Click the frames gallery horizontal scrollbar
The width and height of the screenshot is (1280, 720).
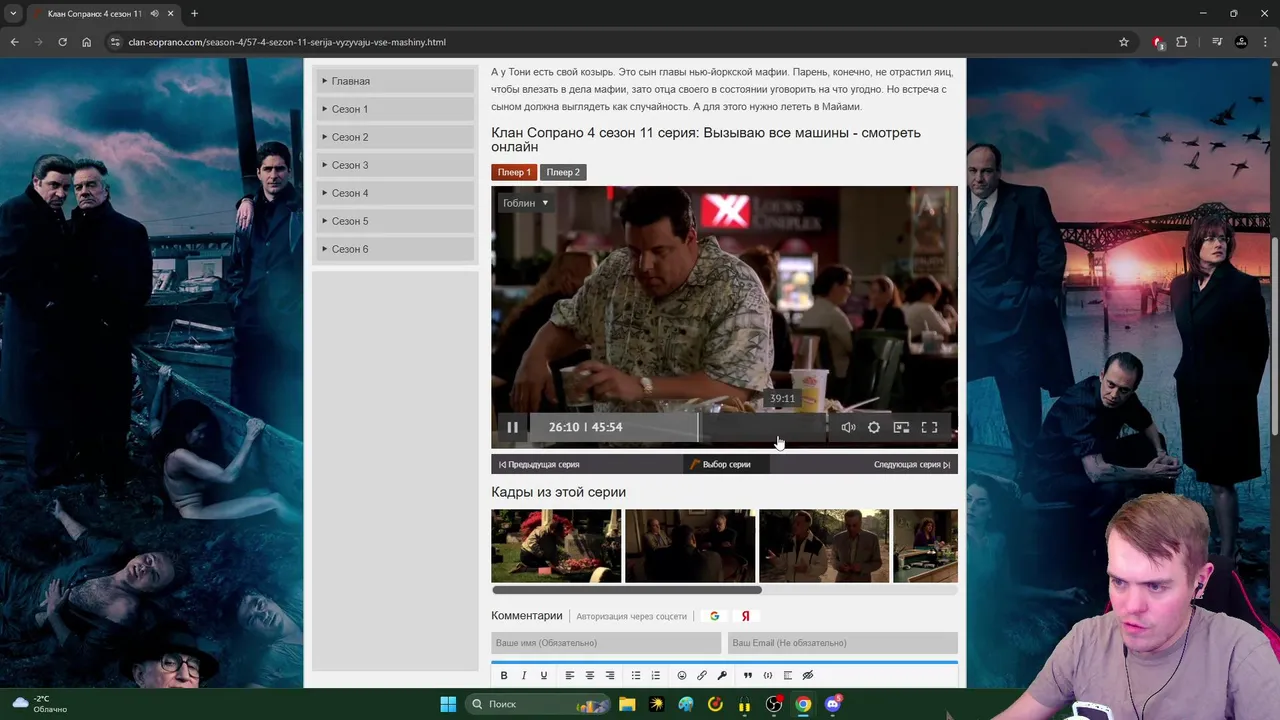626,590
